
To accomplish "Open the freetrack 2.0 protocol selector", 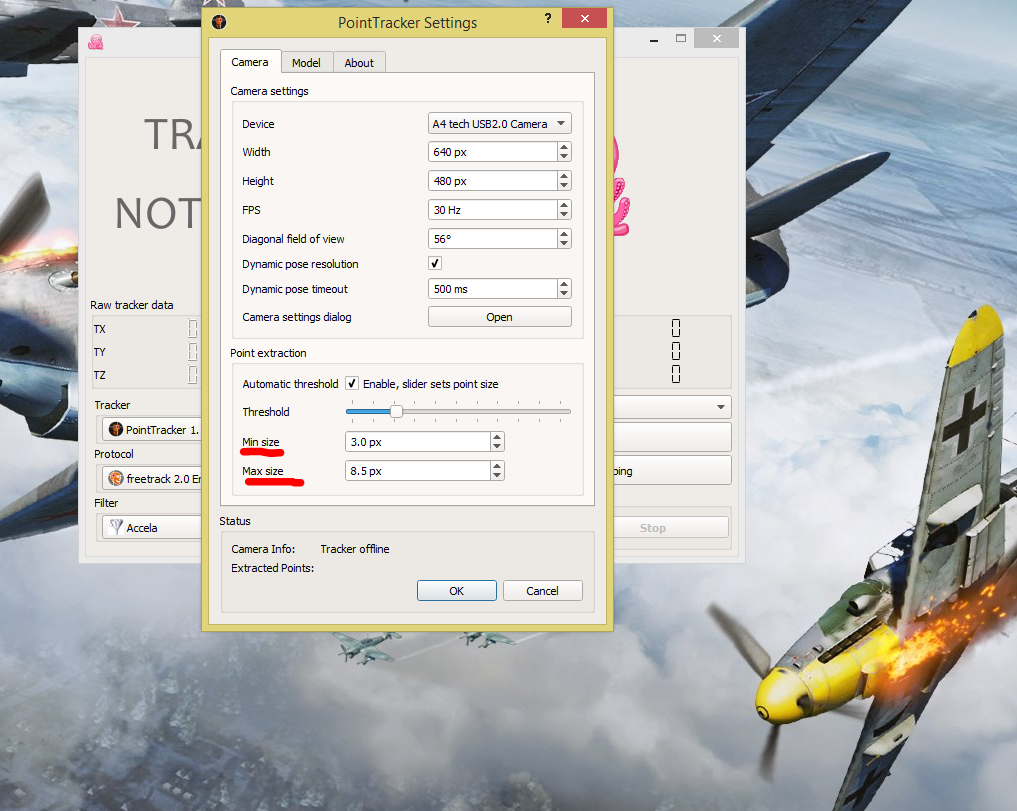I will [150, 479].
